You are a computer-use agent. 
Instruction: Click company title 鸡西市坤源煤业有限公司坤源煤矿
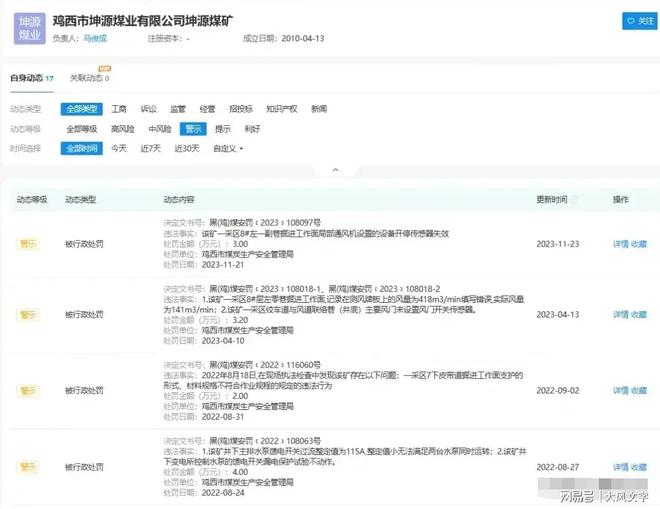(143, 21)
